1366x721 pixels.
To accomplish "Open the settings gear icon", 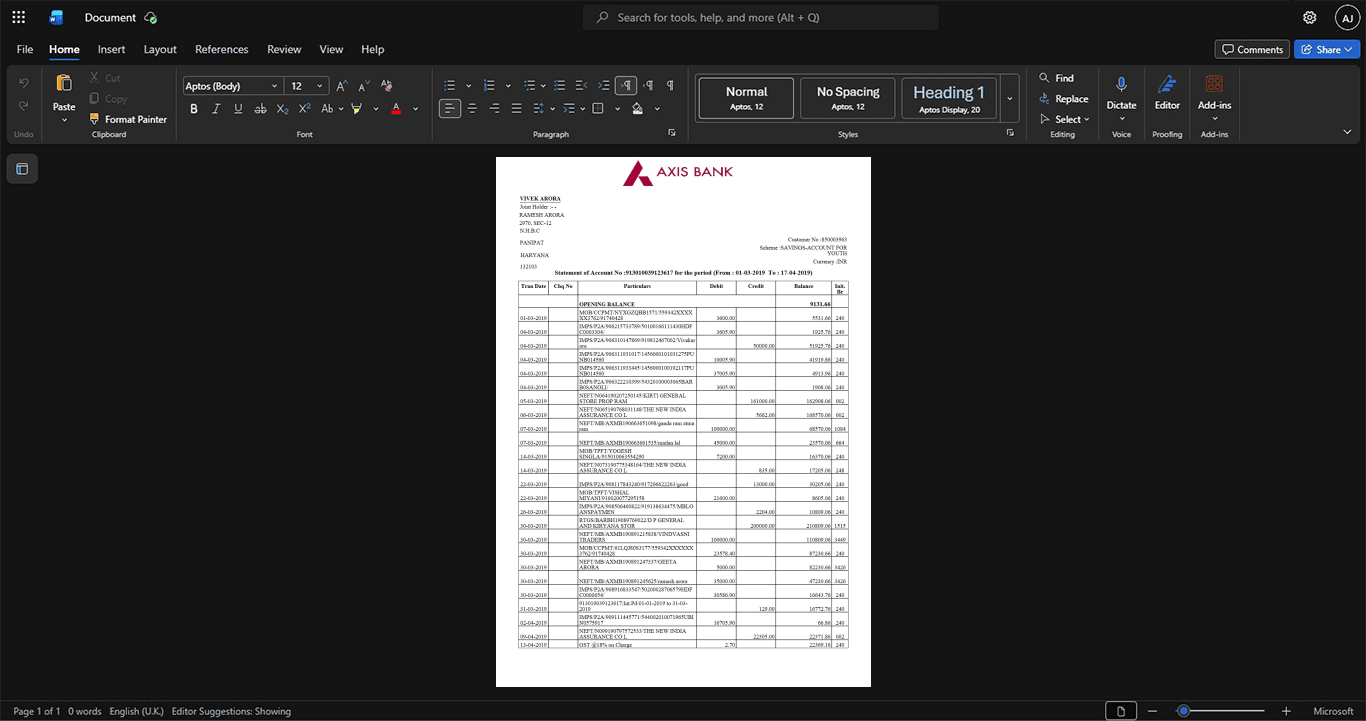I will coord(1309,17).
